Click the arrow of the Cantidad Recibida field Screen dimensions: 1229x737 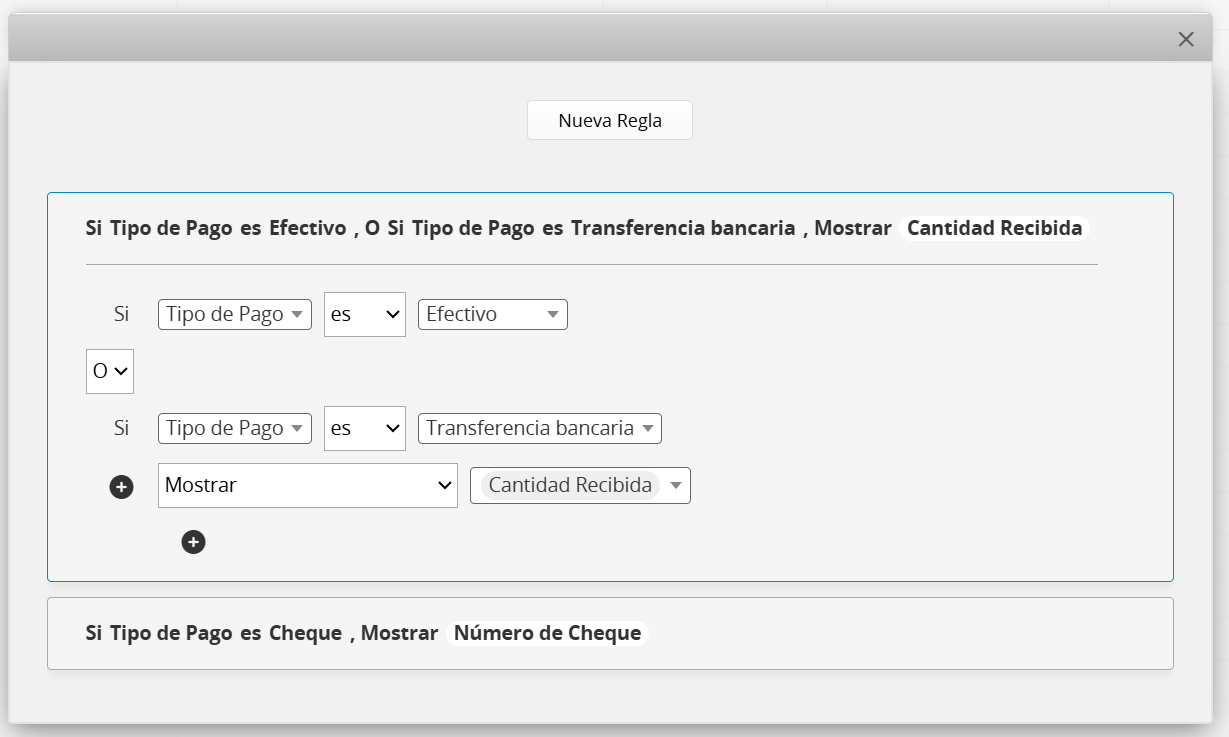click(676, 486)
